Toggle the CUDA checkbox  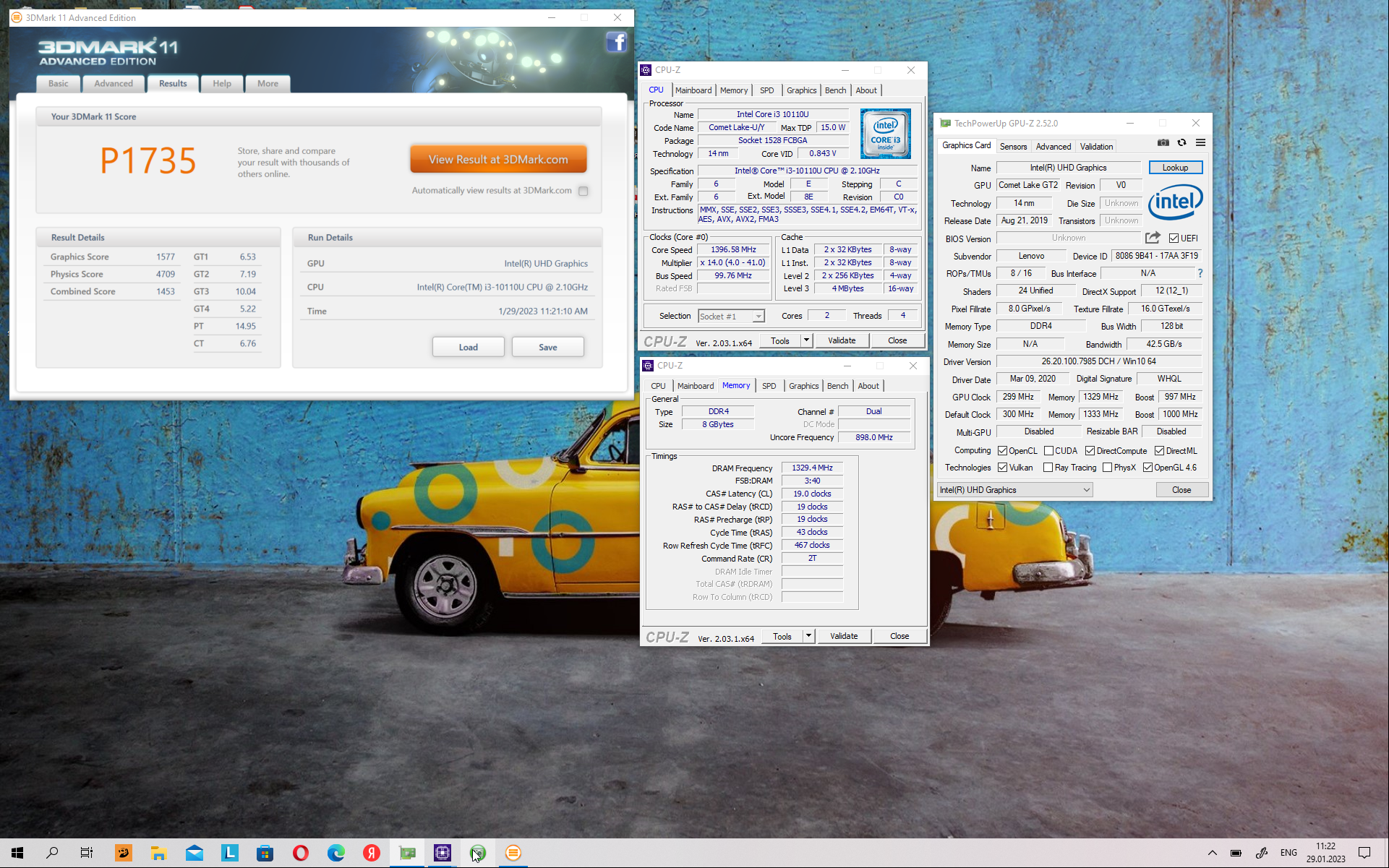click(x=1048, y=450)
